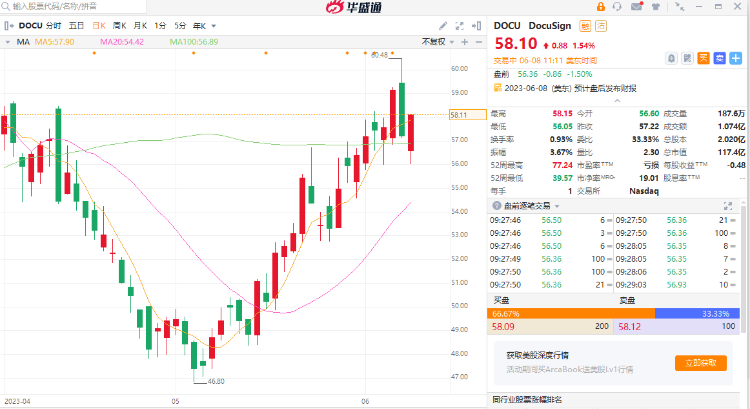The width and height of the screenshot is (750, 409).
Task: Collapse the left sidebar panel icon
Action: 9,26
